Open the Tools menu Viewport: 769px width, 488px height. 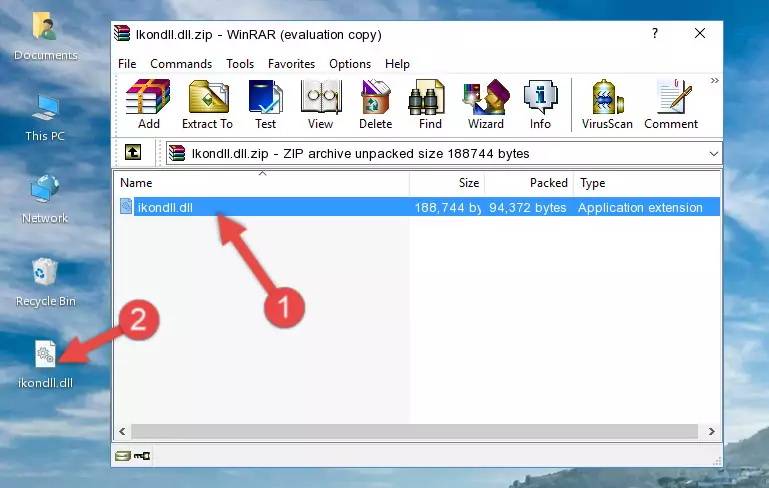click(x=240, y=64)
